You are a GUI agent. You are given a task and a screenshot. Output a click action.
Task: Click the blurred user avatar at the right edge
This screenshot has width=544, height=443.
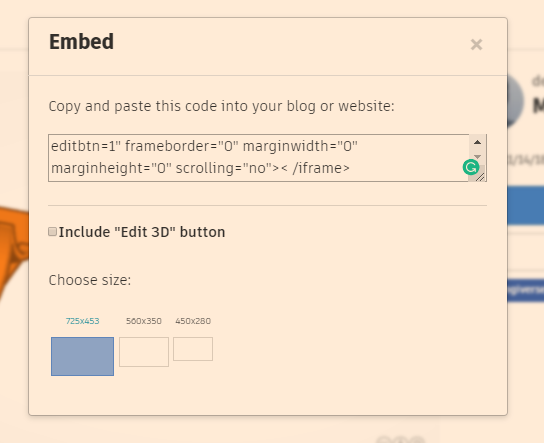(x=515, y=101)
